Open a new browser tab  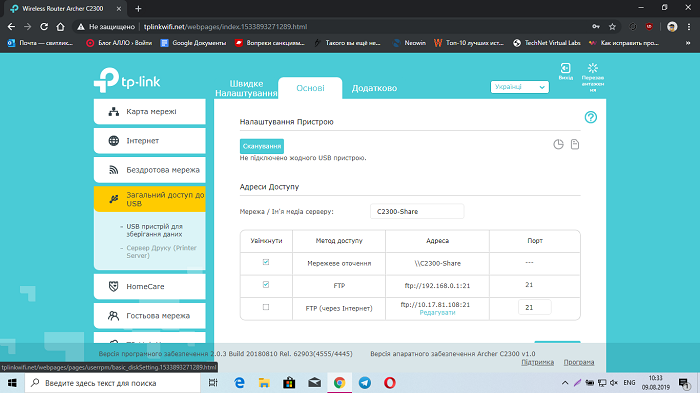(x=138, y=8)
